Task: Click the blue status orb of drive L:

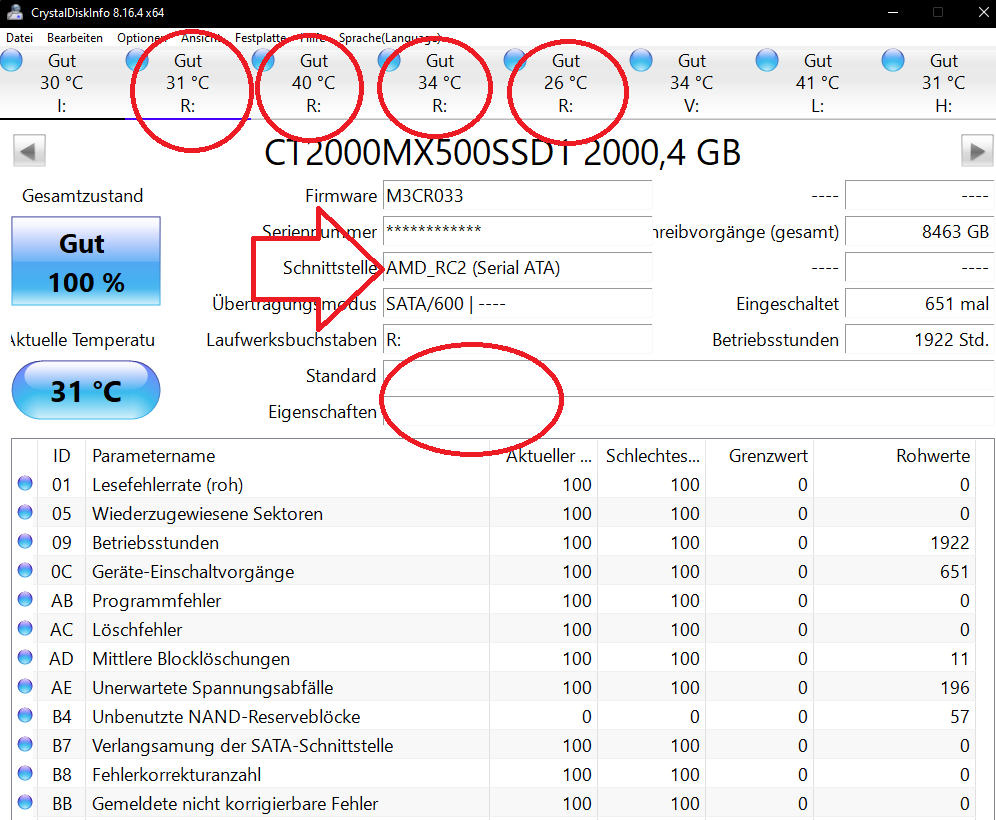Action: coord(767,60)
